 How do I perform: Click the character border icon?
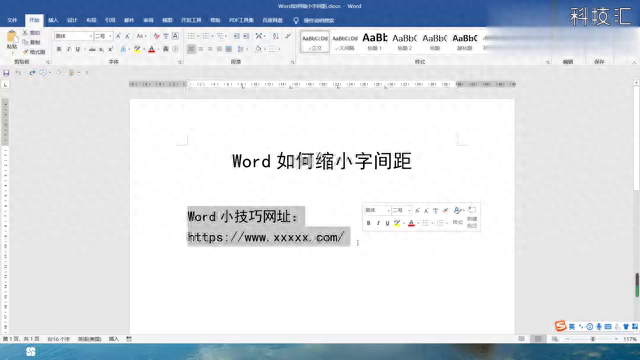[176, 36]
